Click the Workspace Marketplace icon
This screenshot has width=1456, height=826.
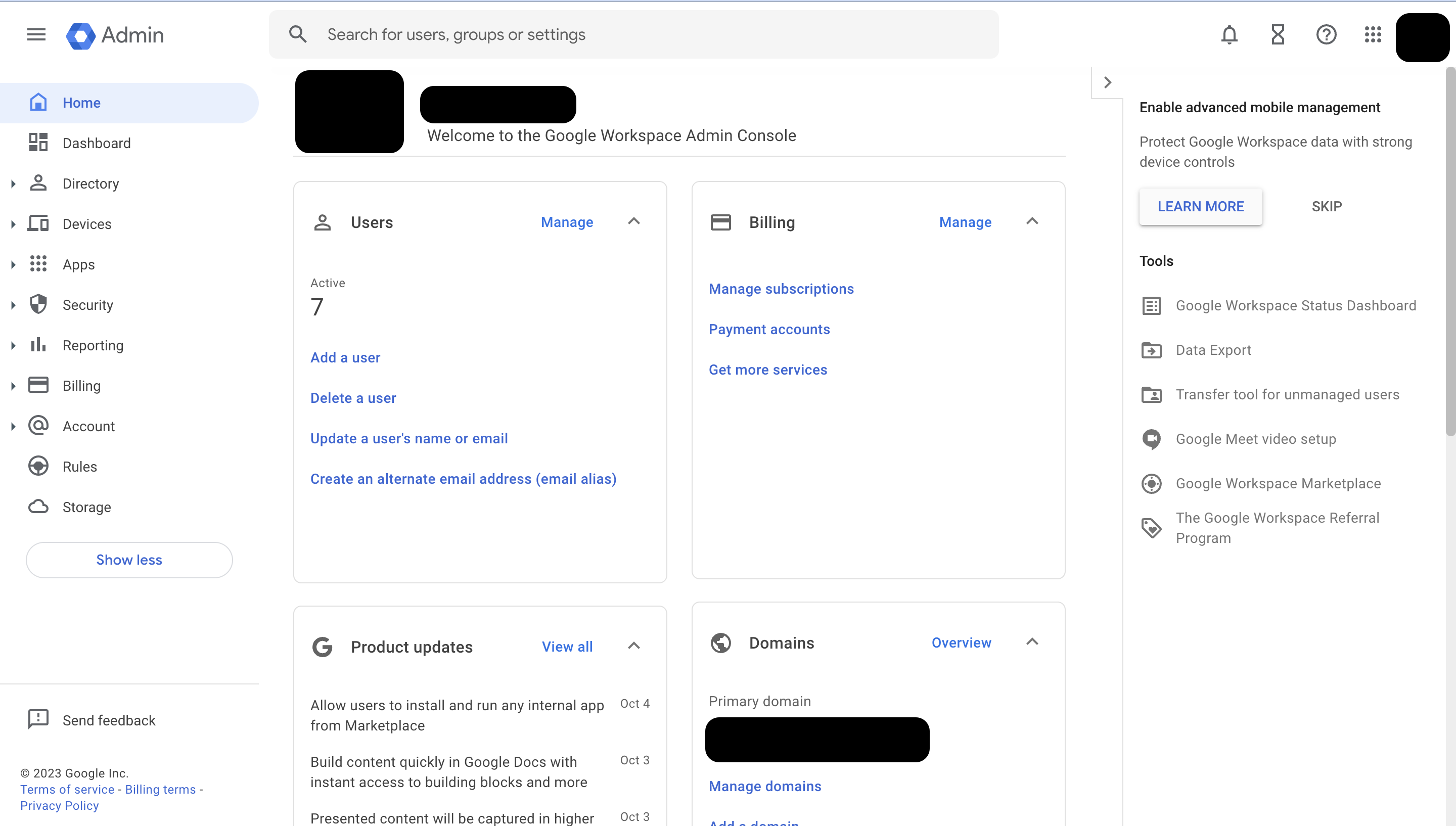[1152, 483]
